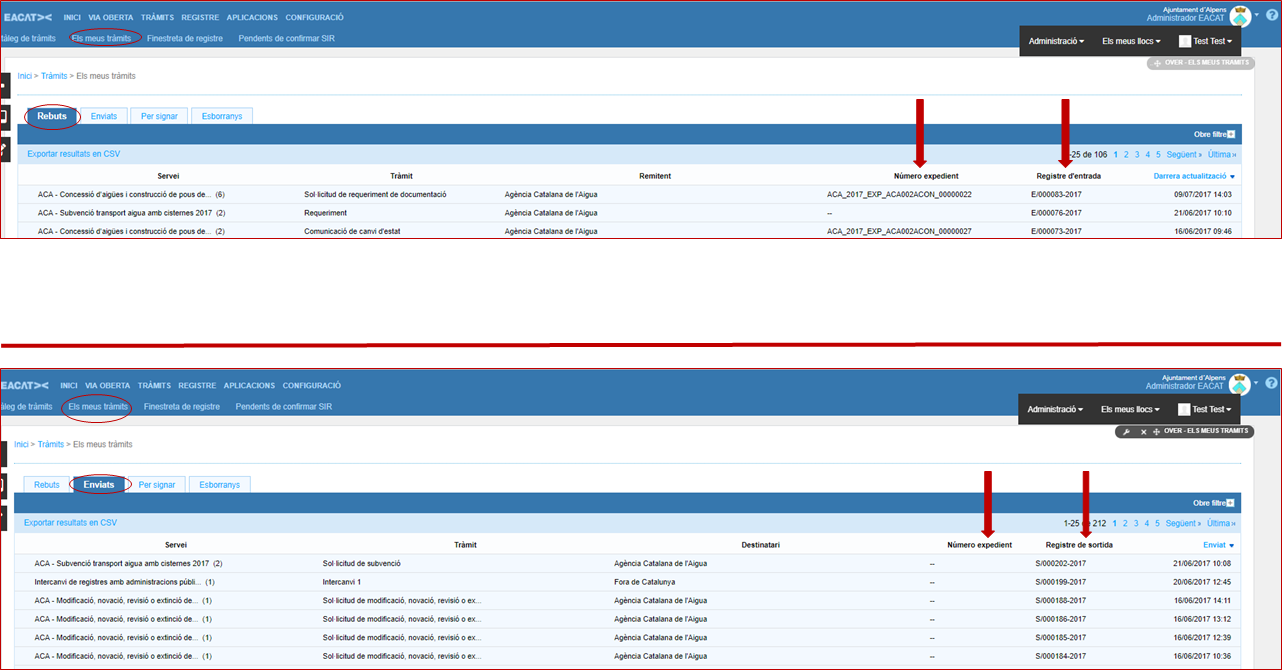Image resolution: width=1283 pixels, height=670 pixels.
Task: Export the Enviats results via Exportar resultats en CSV
Action: pos(70,522)
